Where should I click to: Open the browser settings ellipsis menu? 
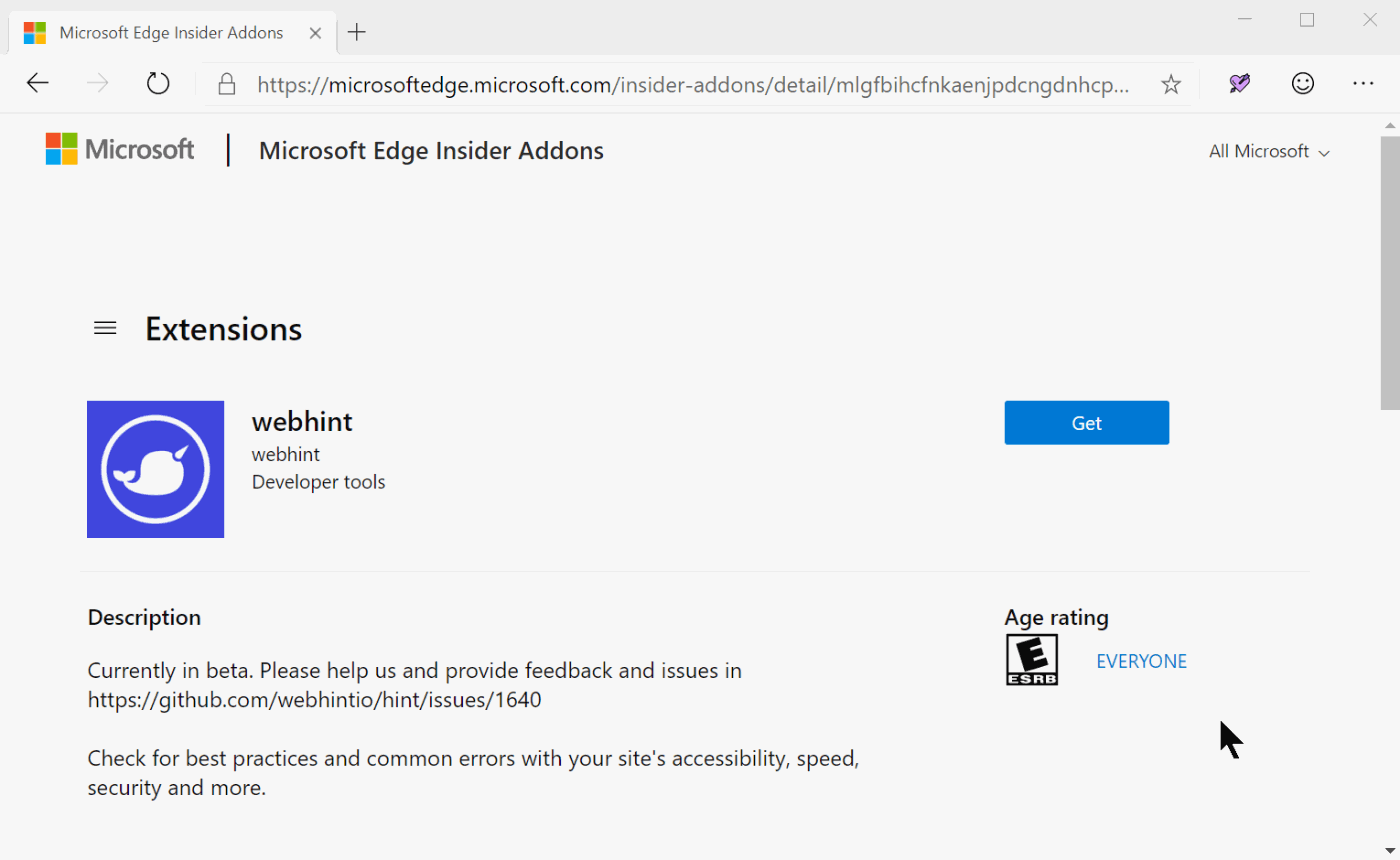(1363, 84)
